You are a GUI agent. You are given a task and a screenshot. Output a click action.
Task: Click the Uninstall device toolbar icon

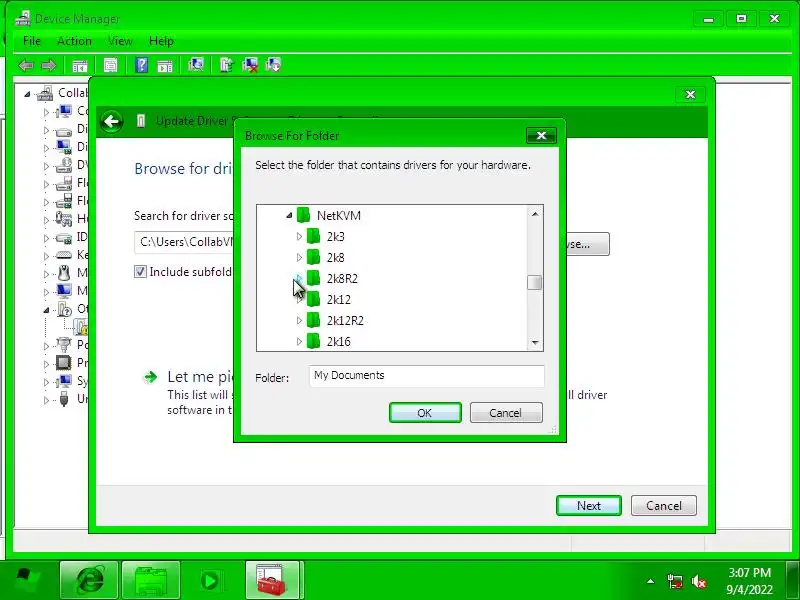pyautogui.click(x=250, y=65)
